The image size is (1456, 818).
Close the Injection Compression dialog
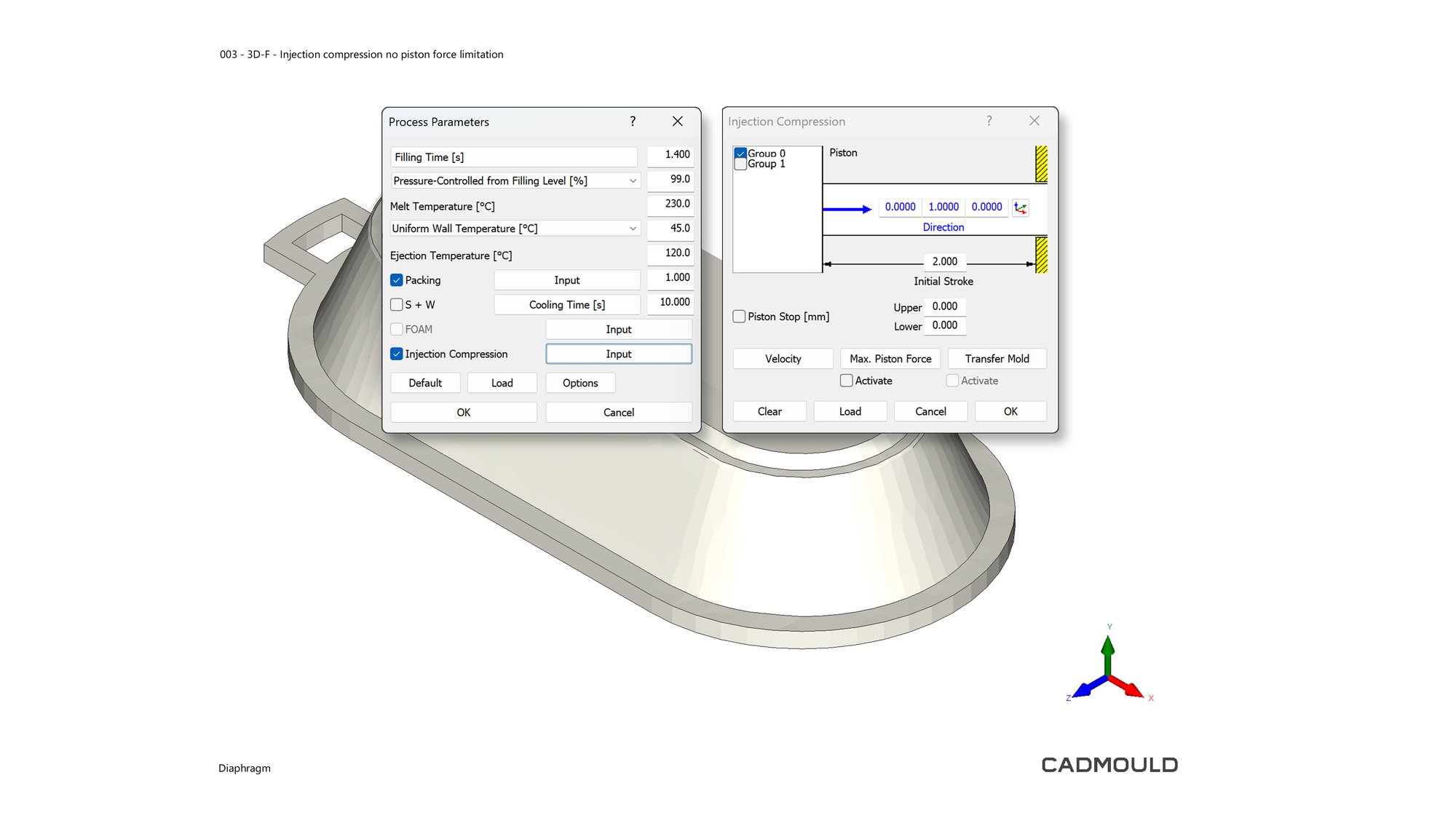pyautogui.click(x=1034, y=121)
